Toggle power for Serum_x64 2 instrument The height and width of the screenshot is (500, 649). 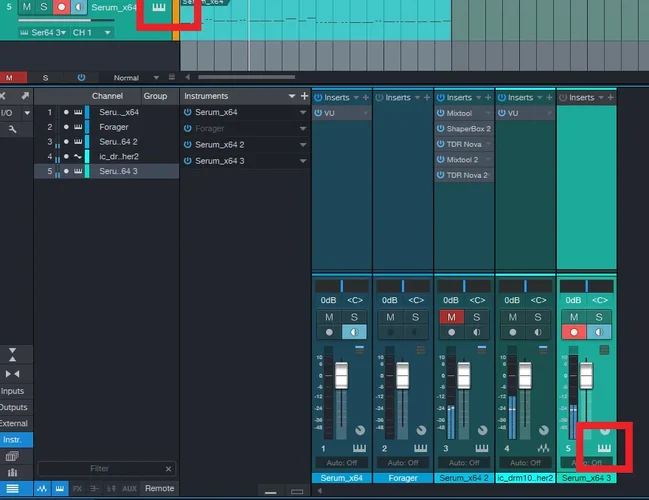(188, 144)
